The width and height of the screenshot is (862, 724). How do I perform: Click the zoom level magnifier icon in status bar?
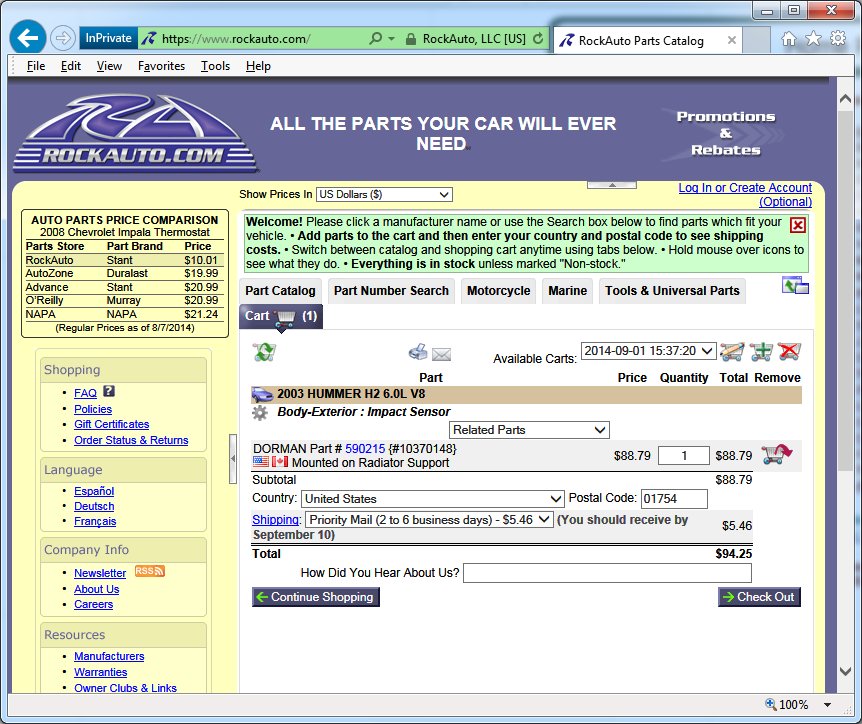(771, 704)
